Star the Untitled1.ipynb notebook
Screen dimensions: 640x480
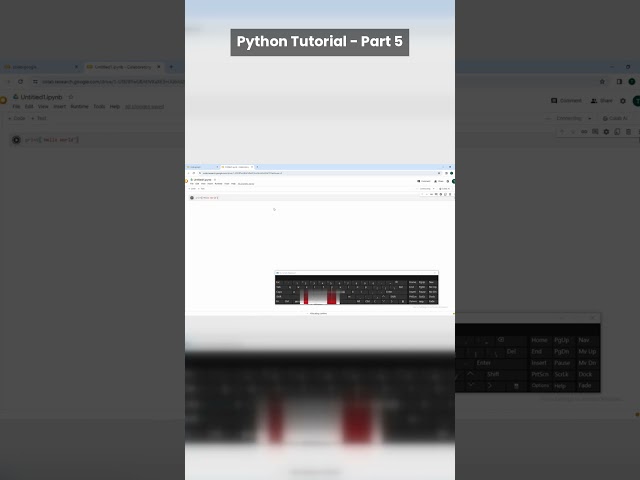tap(71, 97)
